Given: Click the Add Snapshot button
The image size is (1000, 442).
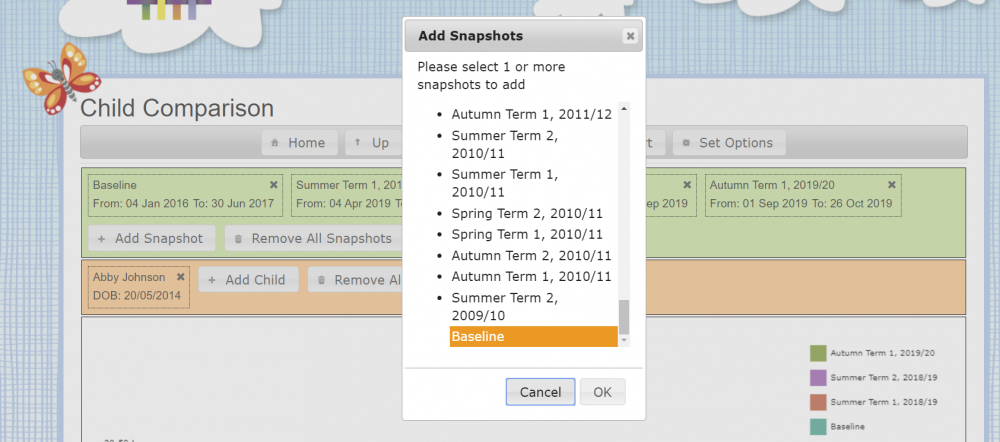Looking at the screenshot, I should click(x=152, y=239).
